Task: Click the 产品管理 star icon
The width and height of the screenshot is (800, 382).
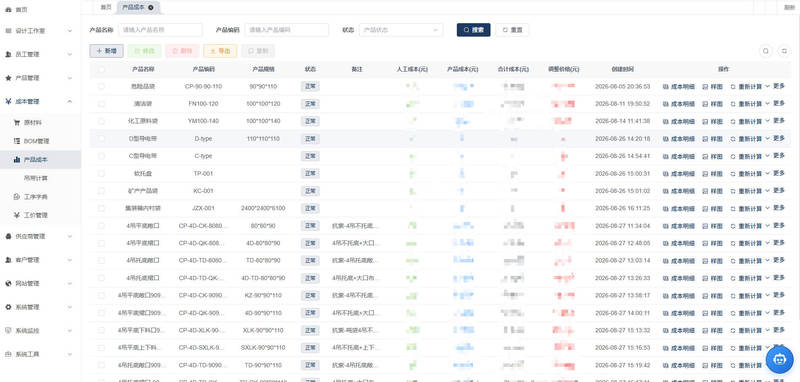Action: pyautogui.click(x=8, y=78)
